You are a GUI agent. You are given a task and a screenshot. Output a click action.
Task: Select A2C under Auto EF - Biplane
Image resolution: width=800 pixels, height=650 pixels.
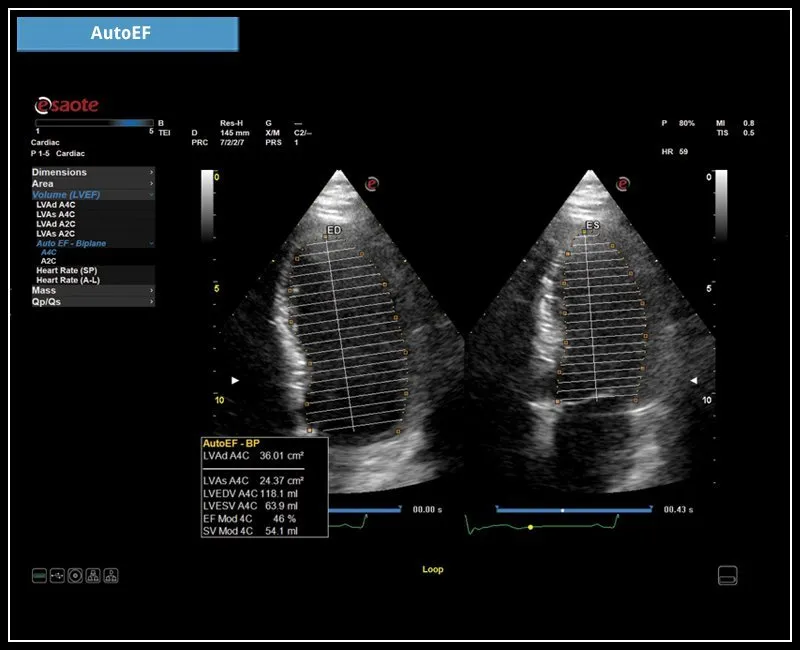click(49, 261)
